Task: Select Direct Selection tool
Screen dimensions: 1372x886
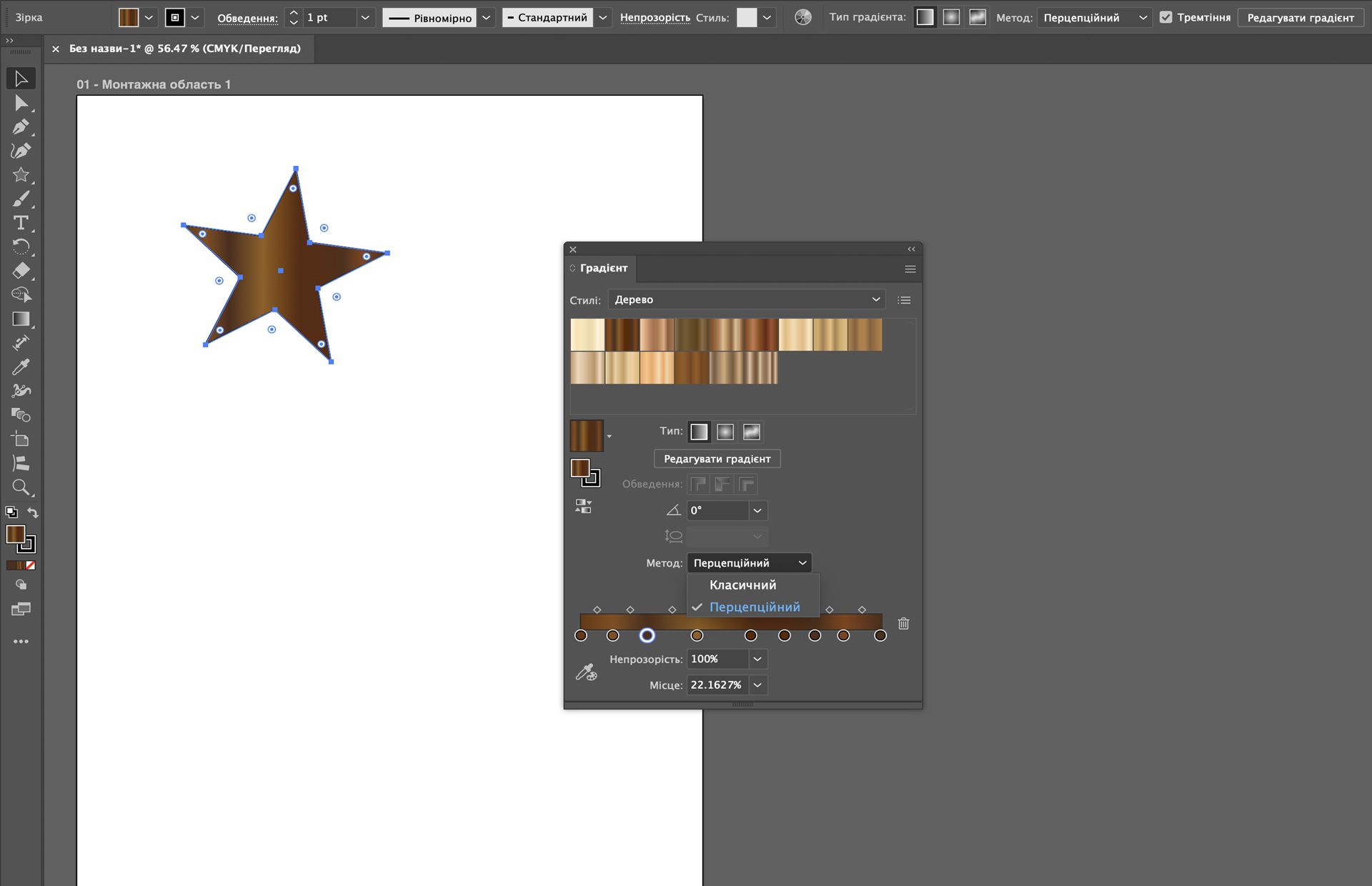Action: pos(21,104)
